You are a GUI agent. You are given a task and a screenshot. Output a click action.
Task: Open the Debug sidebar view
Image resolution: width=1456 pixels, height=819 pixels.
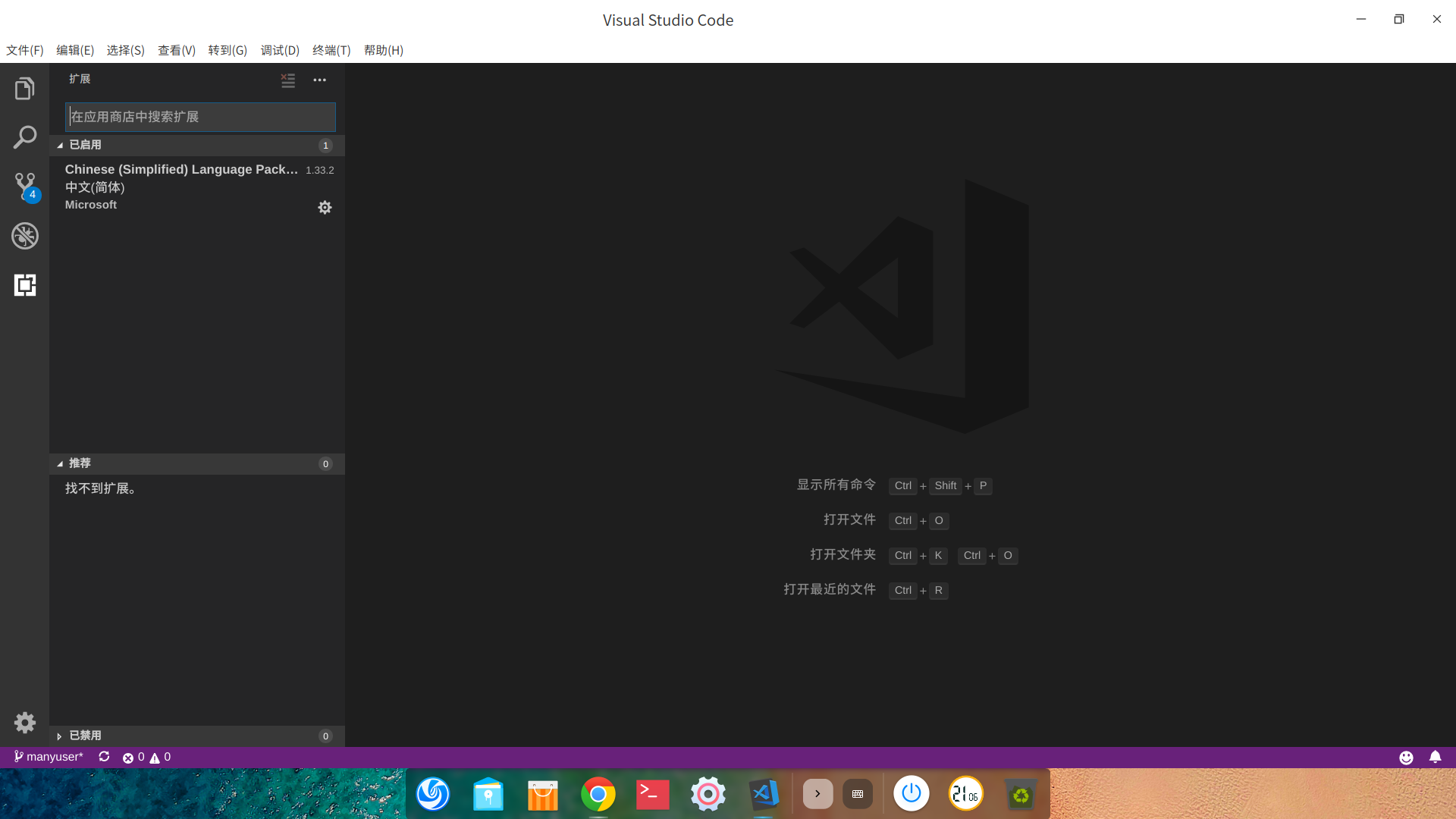pyautogui.click(x=24, y=236)
